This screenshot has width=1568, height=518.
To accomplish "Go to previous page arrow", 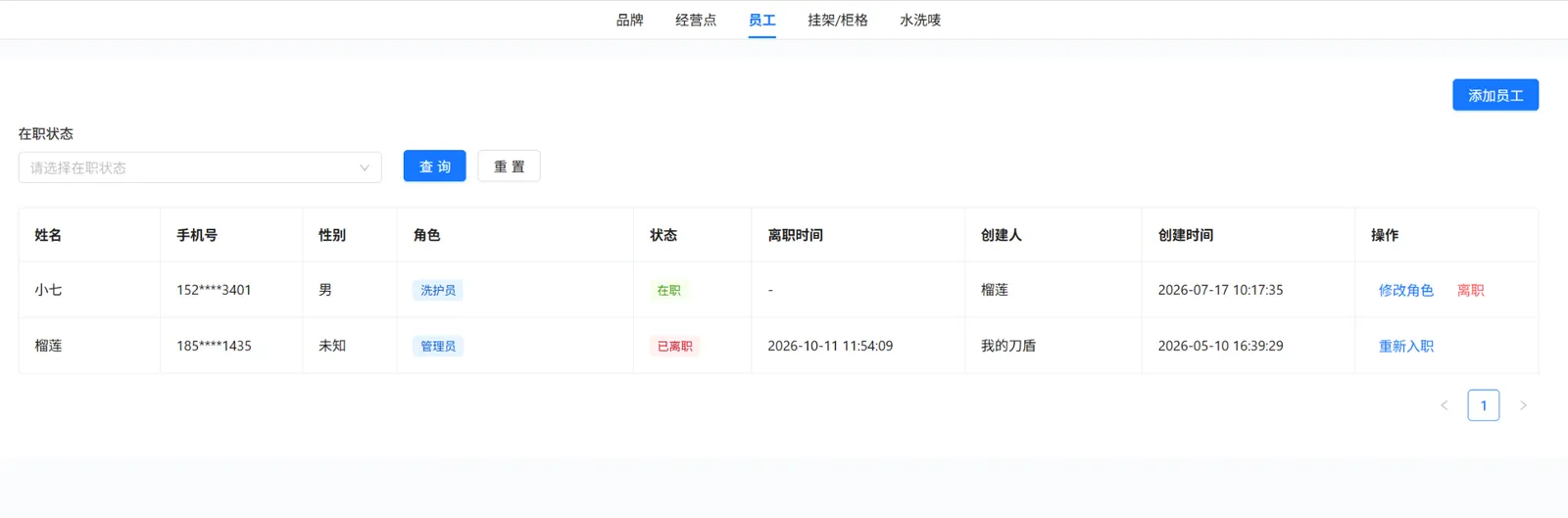I will (1444, 405).
